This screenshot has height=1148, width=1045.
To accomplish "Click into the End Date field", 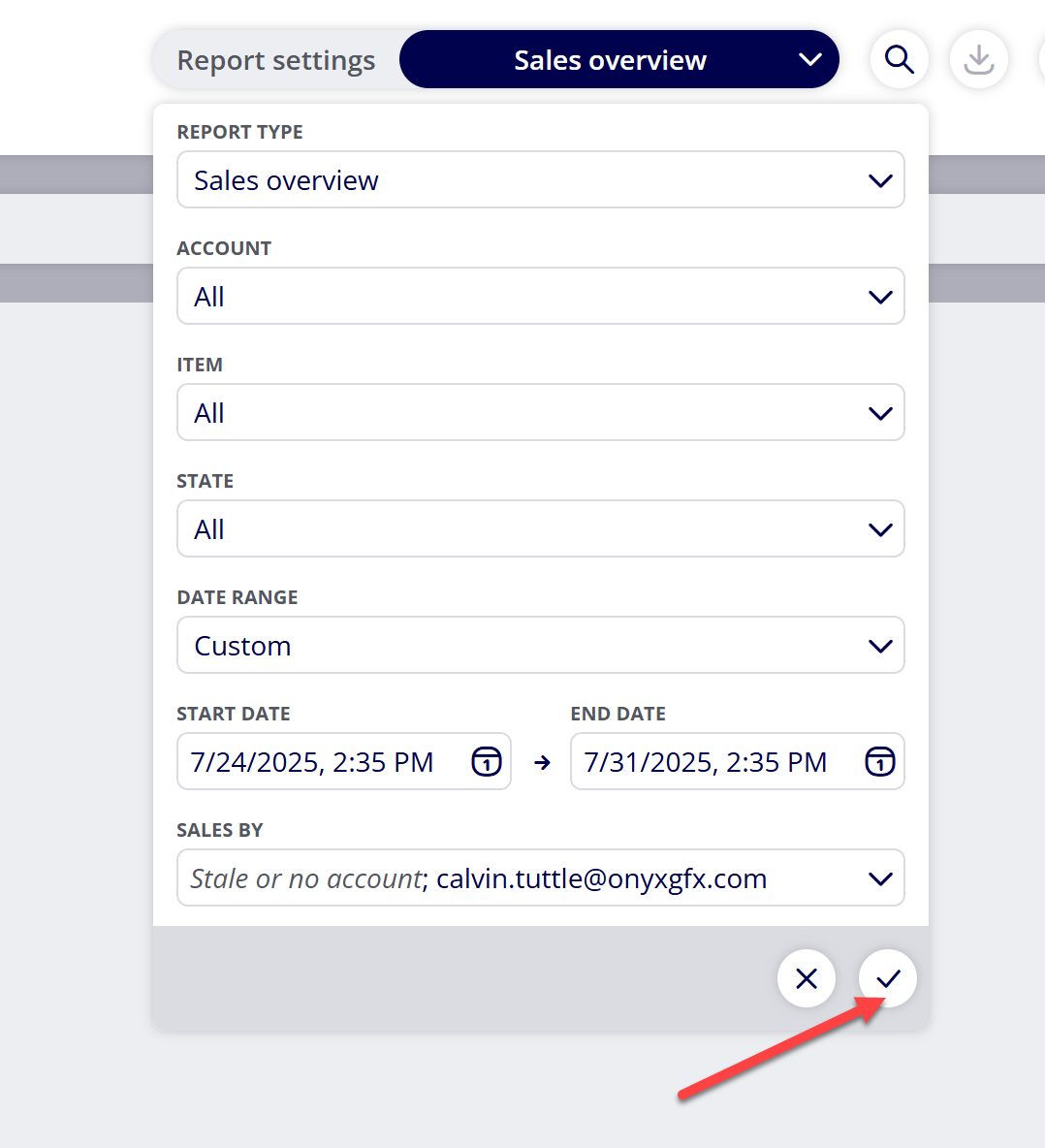I will (738, 761).
